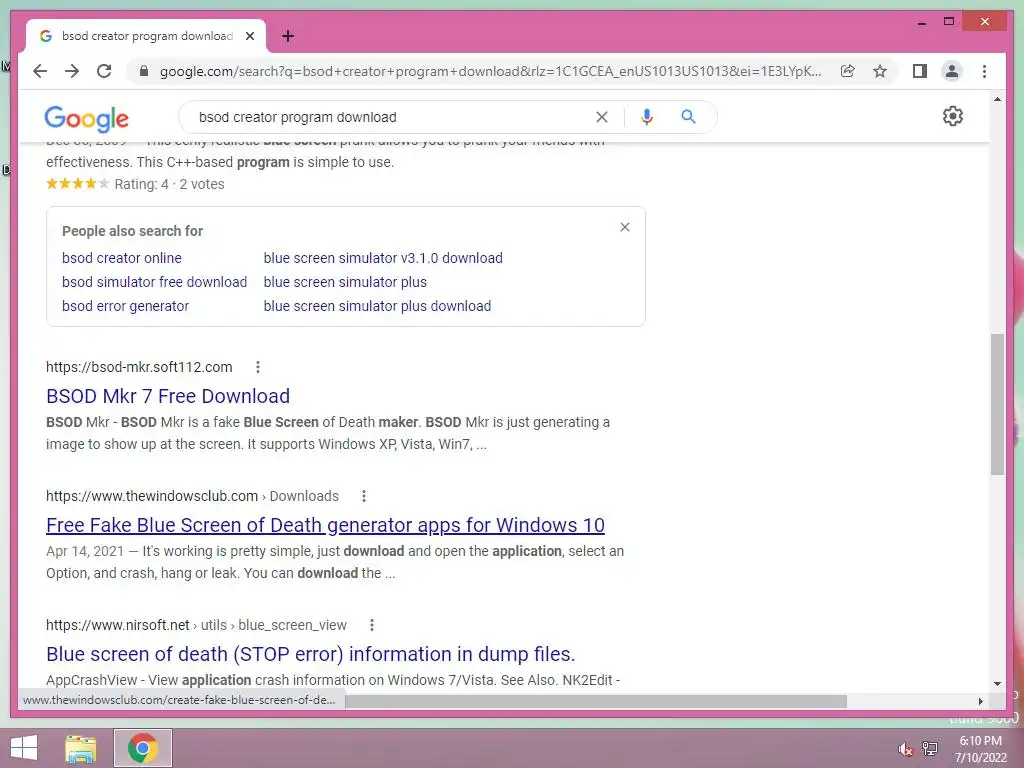Search blue screen simulator v3.1.0 download
Screen dimensions: 1024x768
click(383, 258)
